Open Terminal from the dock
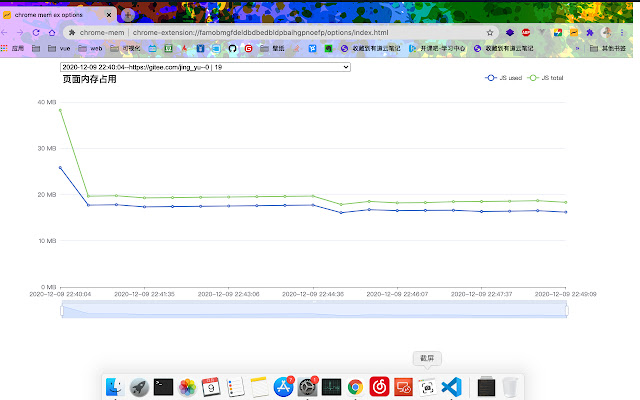Screen dimensions: 640x400 pos(163,387)
